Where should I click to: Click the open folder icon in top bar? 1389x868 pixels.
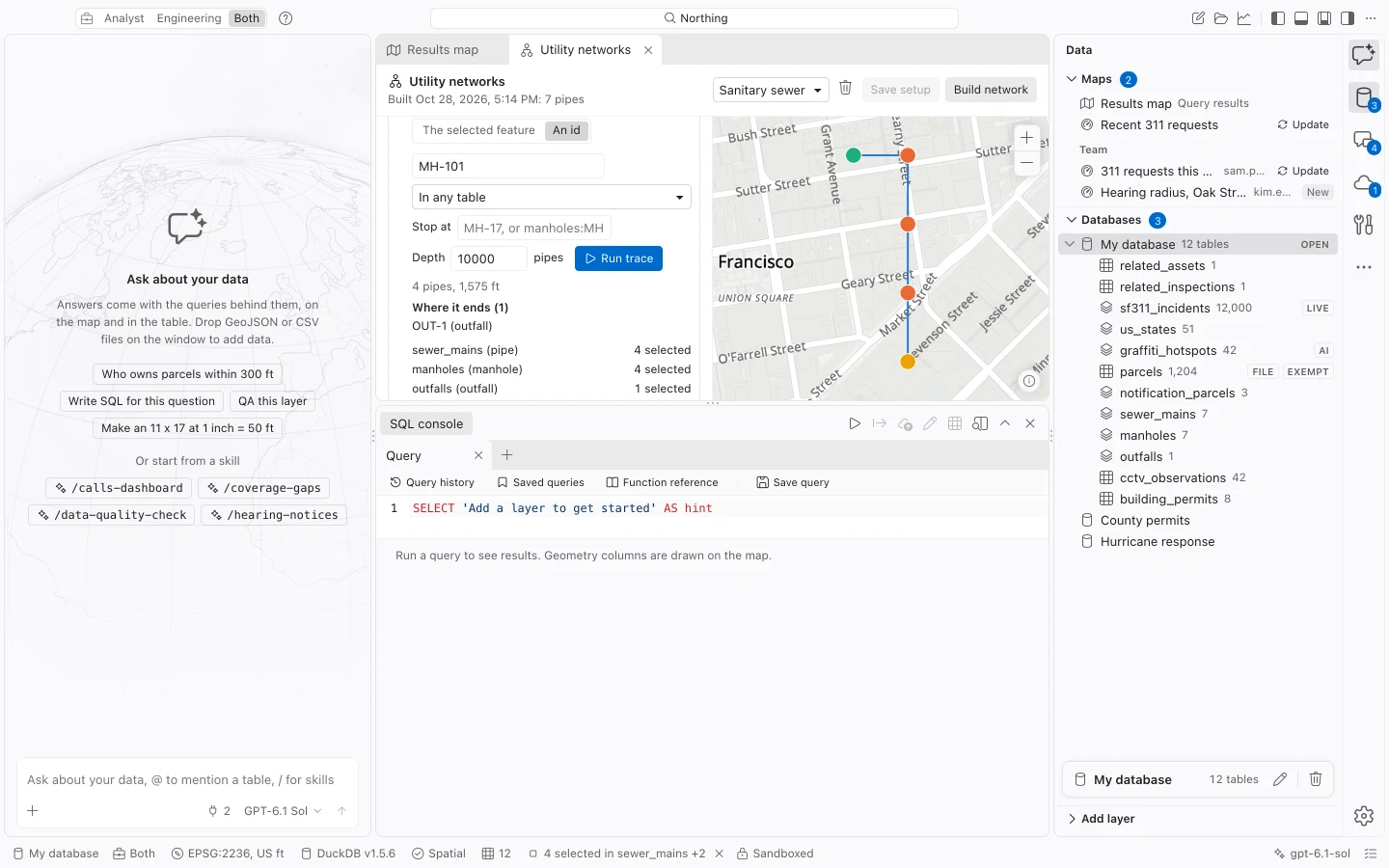point(1221,18)
